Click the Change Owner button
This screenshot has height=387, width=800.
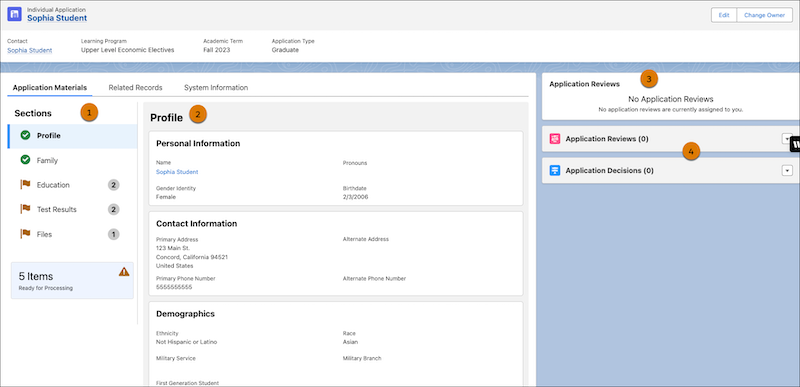pyautogui.click(x=764, y=15)
